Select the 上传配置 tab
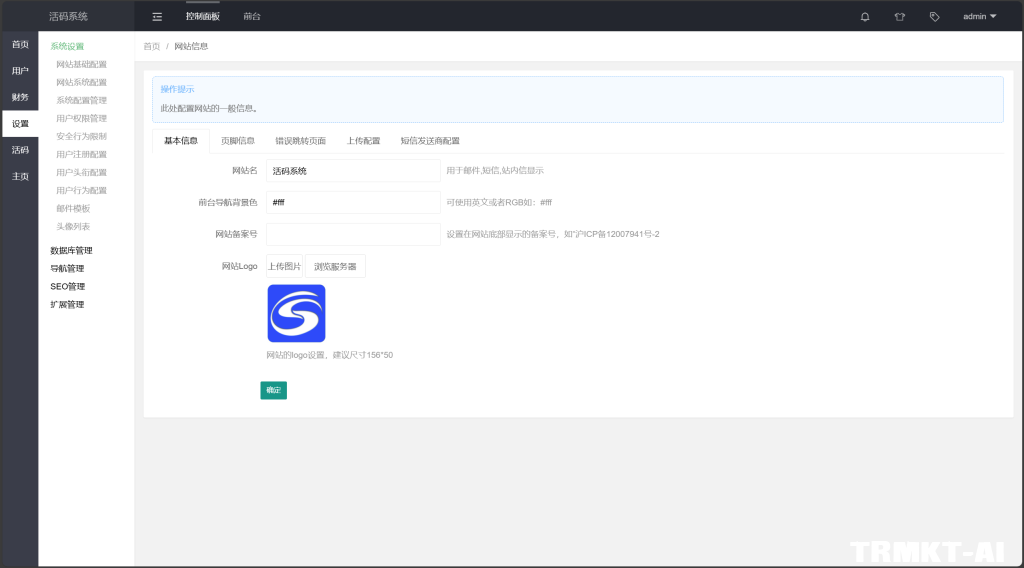The image size is (1024, 568). click(x=363, y=141)
